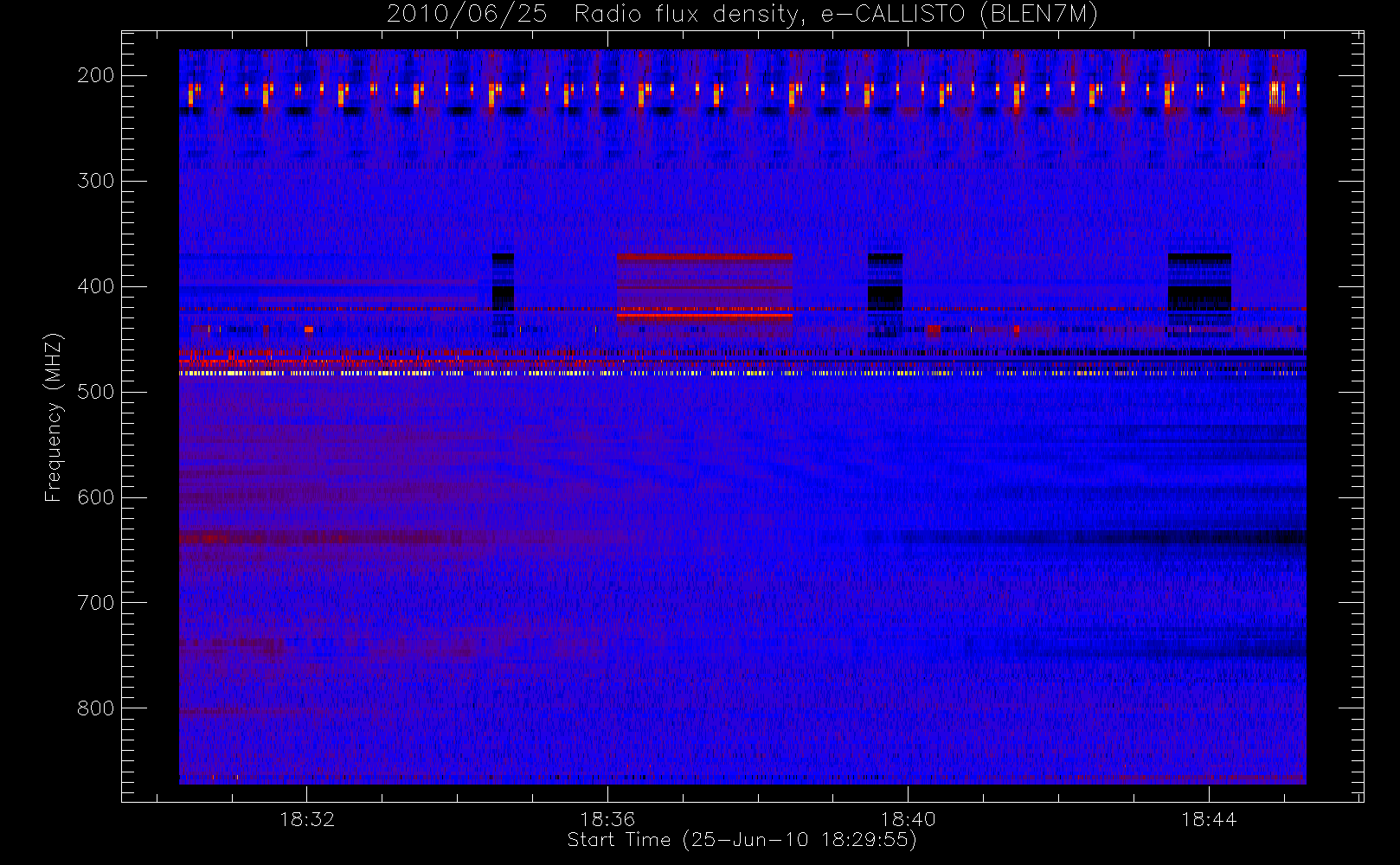
Task: Click the 800 frequency tick label
Action: click(x=95, y=708)
